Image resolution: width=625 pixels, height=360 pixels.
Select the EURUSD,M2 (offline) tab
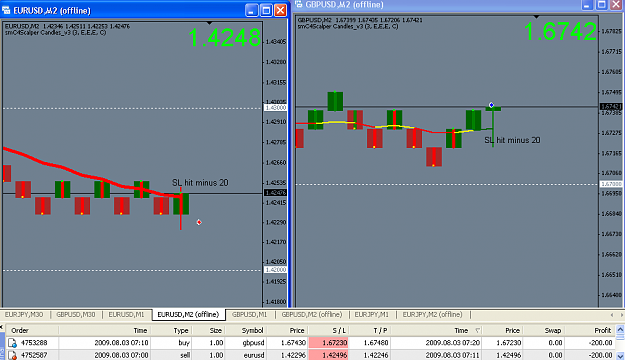point(189,315)
